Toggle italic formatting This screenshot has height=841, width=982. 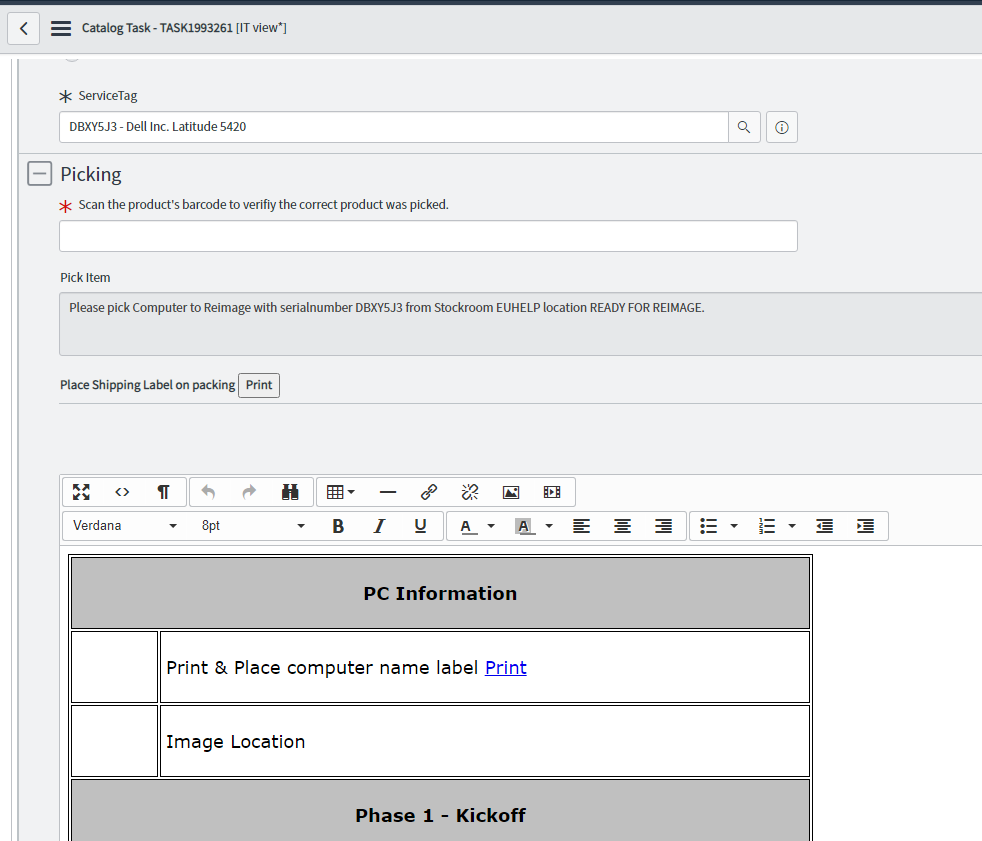[379, 526]
